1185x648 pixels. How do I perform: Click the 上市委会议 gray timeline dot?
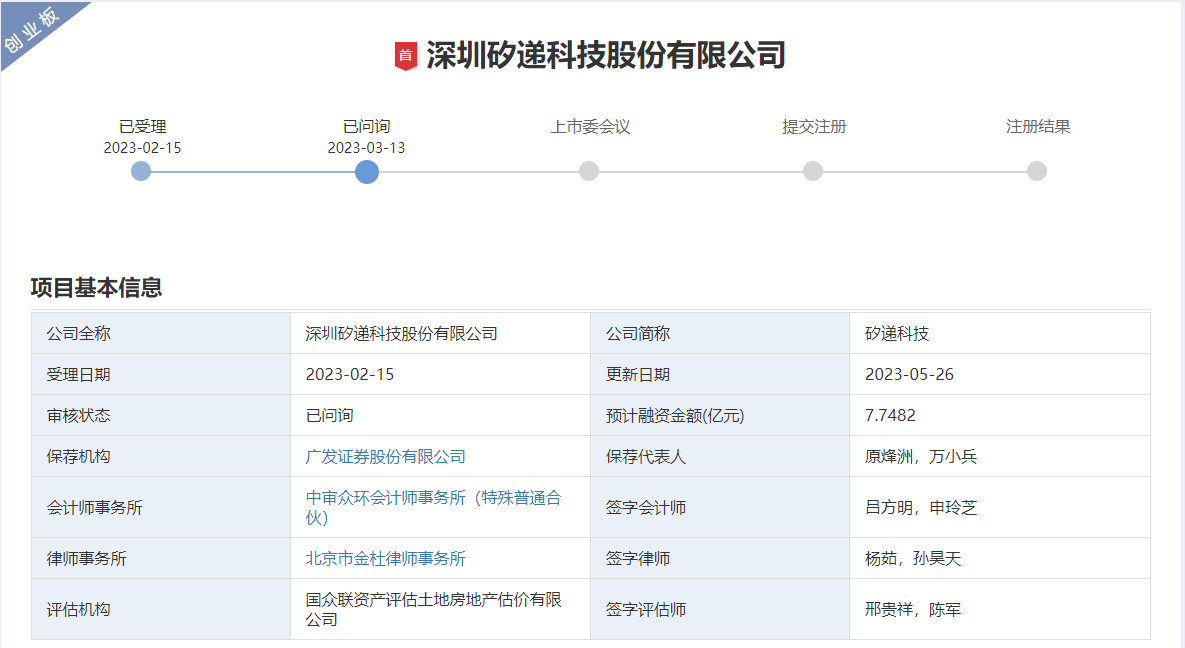(589, 172)
